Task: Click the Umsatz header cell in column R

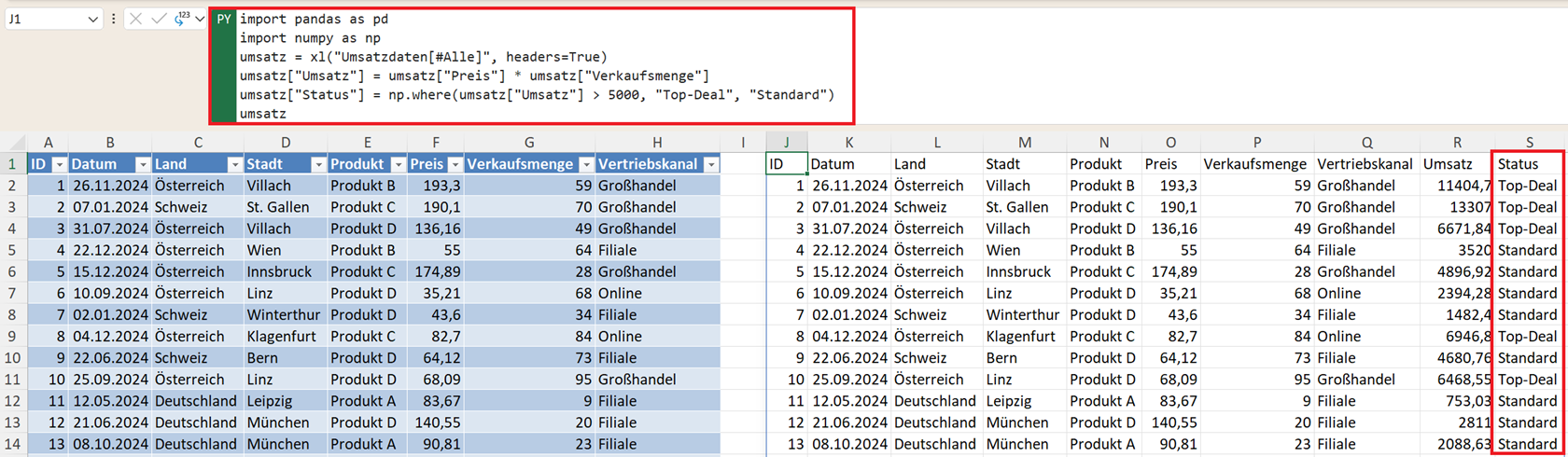Action: (x=1457, y=164)
